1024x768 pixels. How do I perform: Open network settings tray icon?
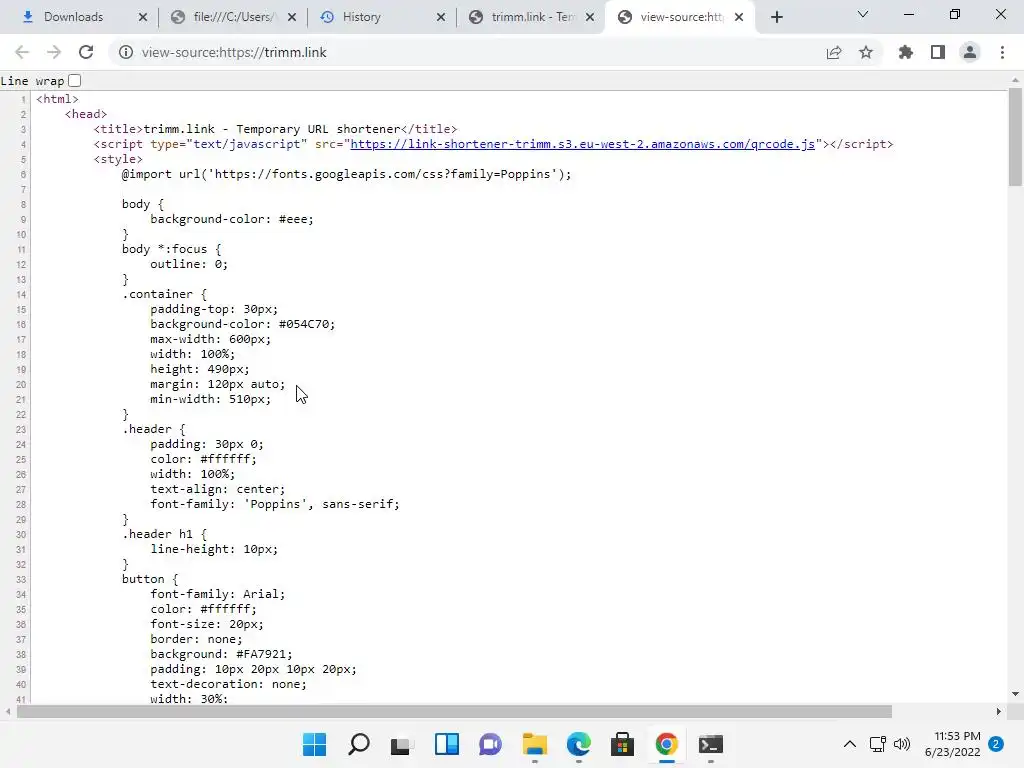coord(878,744)
